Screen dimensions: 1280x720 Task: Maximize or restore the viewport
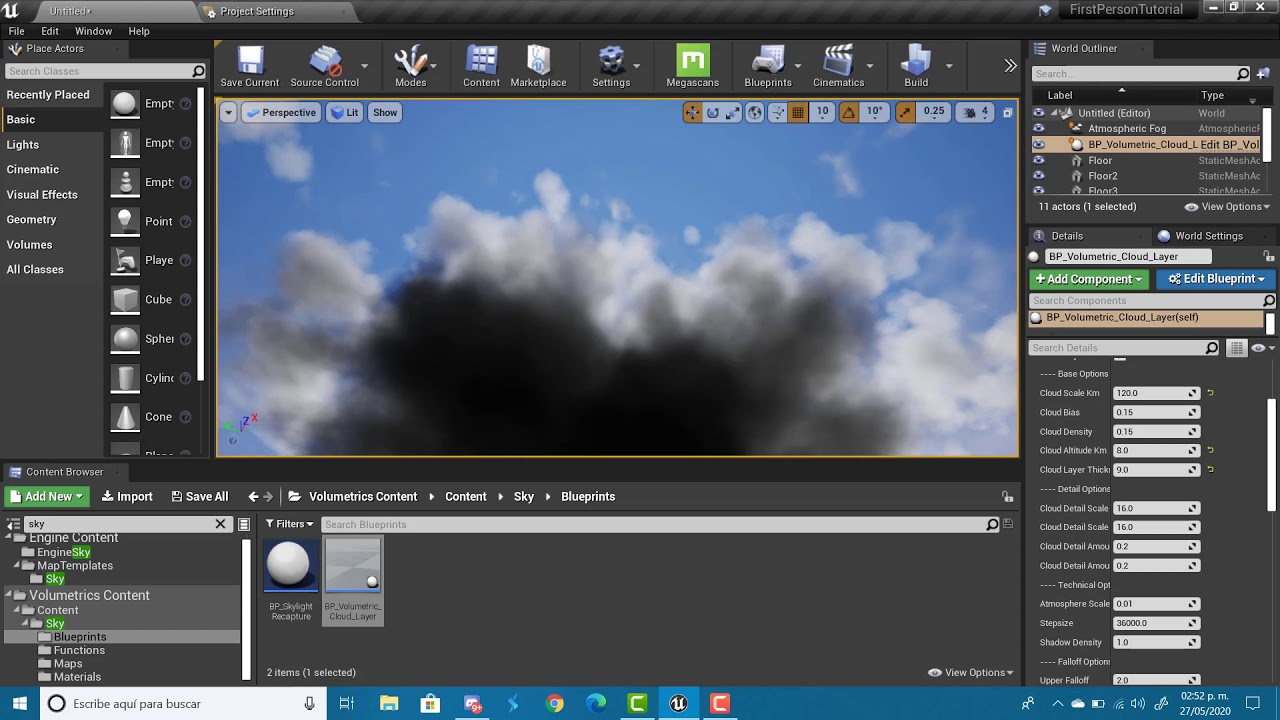point(1007,113)
